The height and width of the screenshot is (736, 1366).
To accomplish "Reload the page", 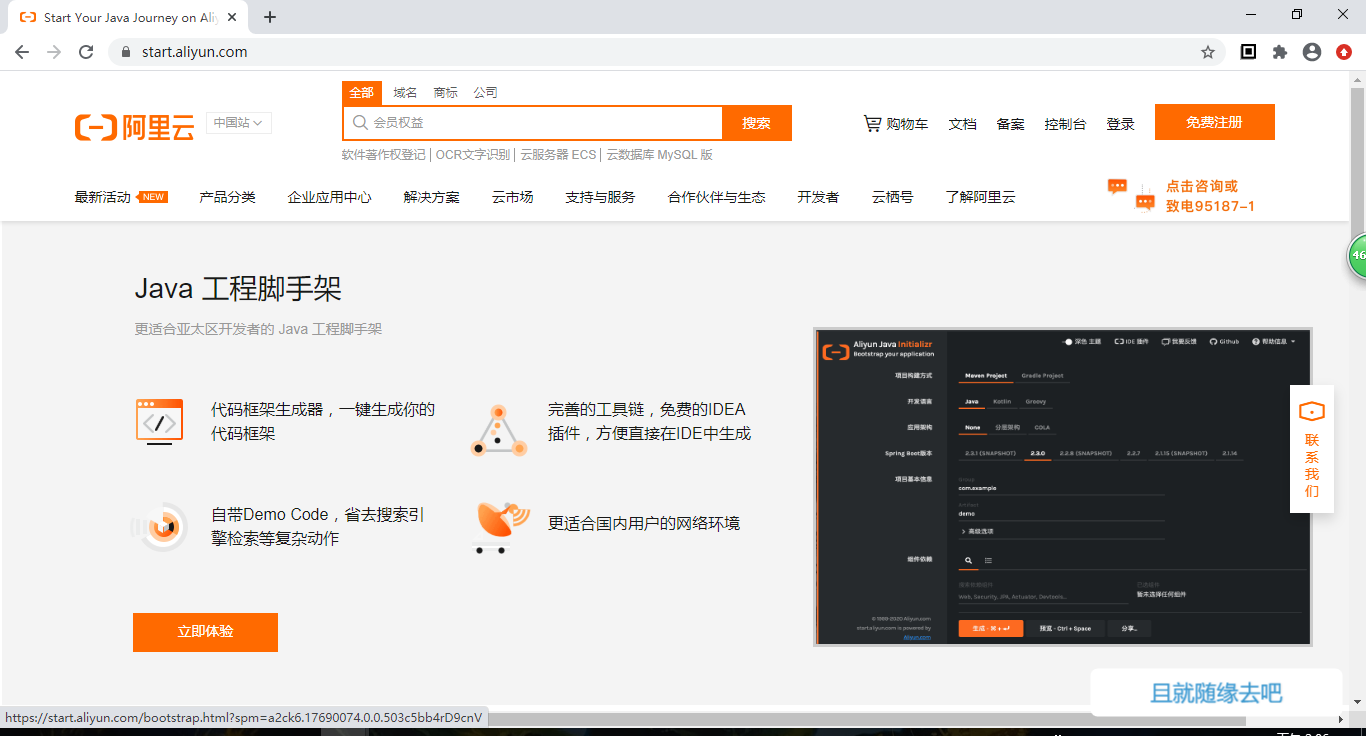I will pyautogui.click(x=86, y=52).
